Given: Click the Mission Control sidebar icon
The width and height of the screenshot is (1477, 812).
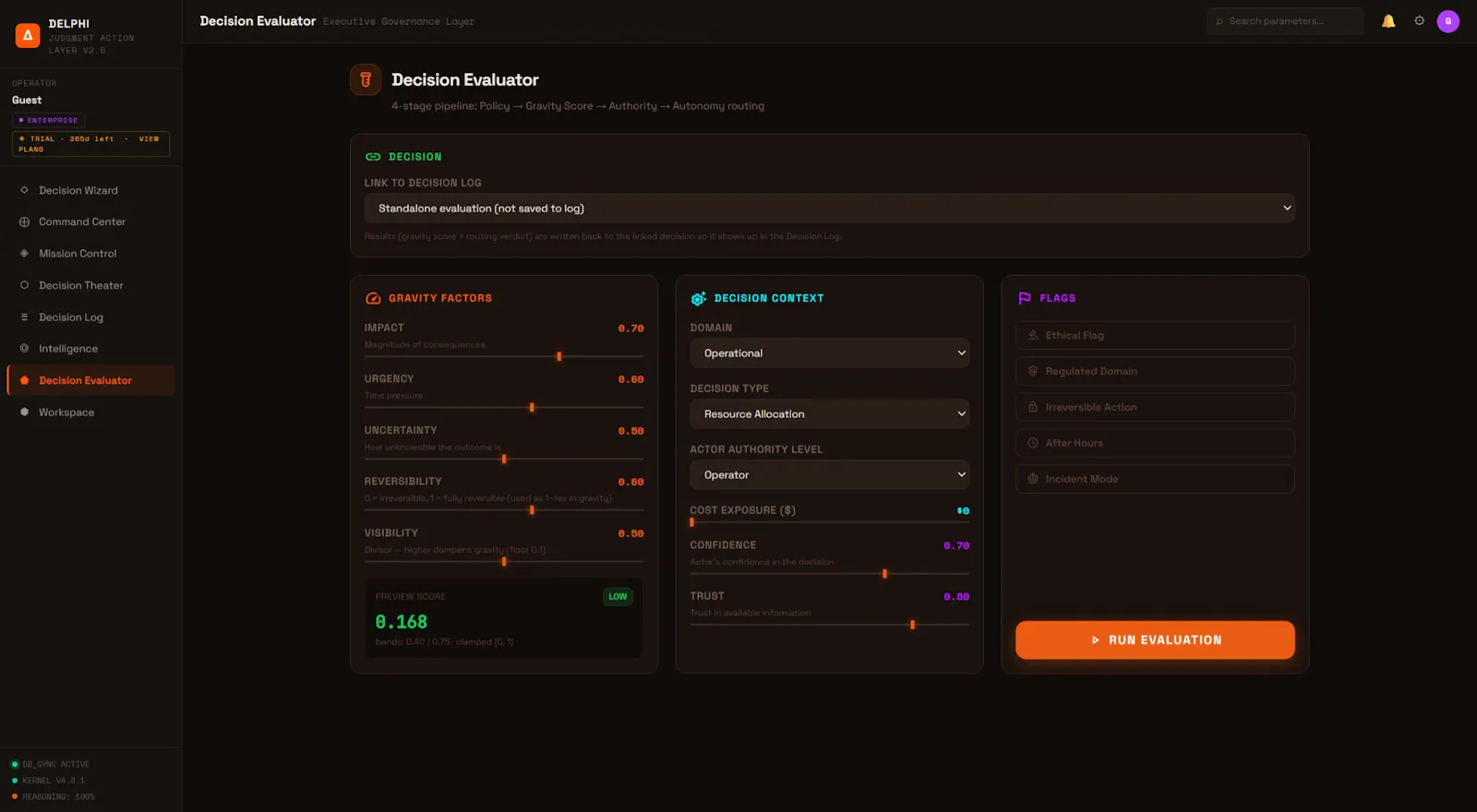Looking at the screenshot, I should [24, 253].
